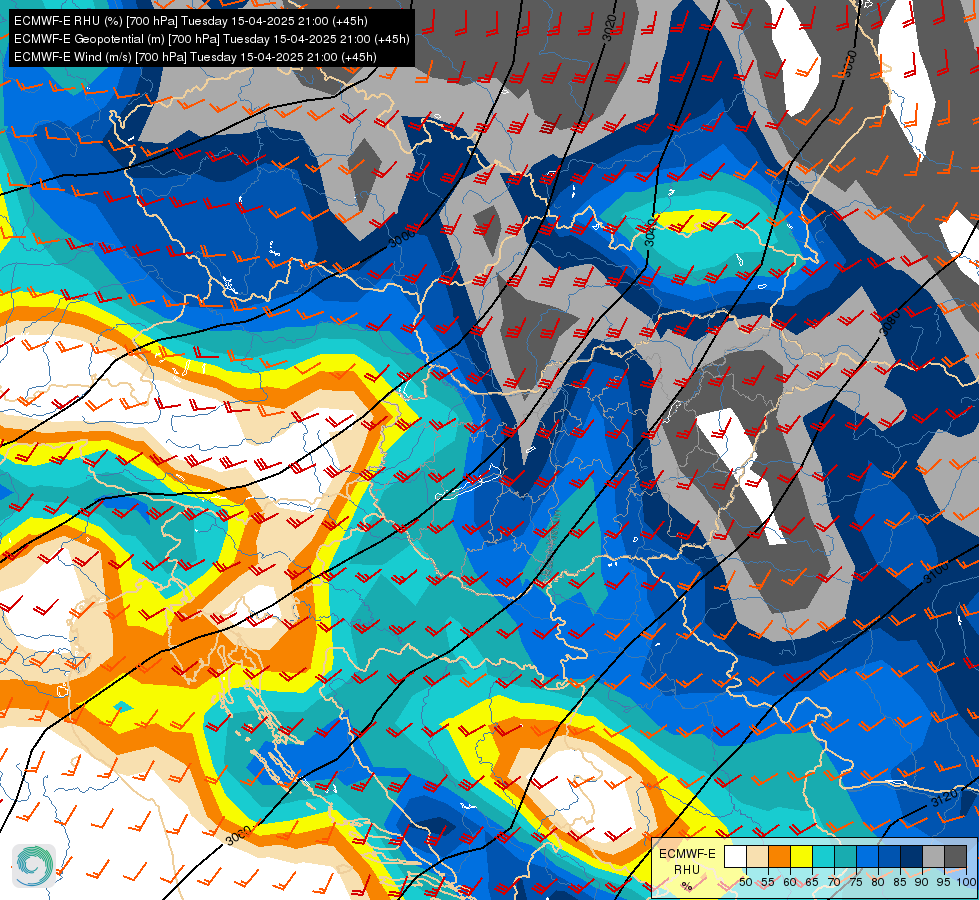Click the 3120 geopotential contour label
This screenshot has height=900, width=979.
(x=943, y=798)
